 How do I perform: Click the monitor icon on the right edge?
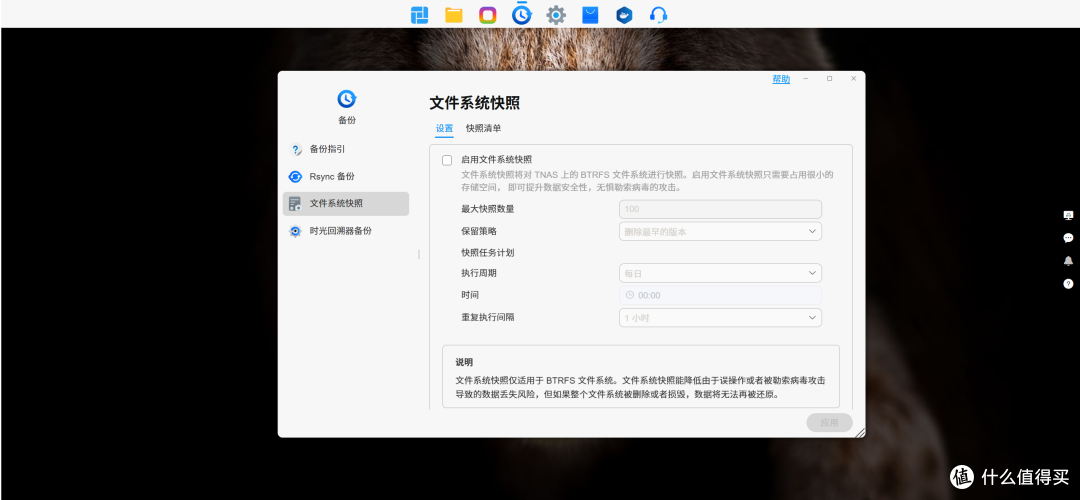pyautogui.click(x=1068, y=216)
